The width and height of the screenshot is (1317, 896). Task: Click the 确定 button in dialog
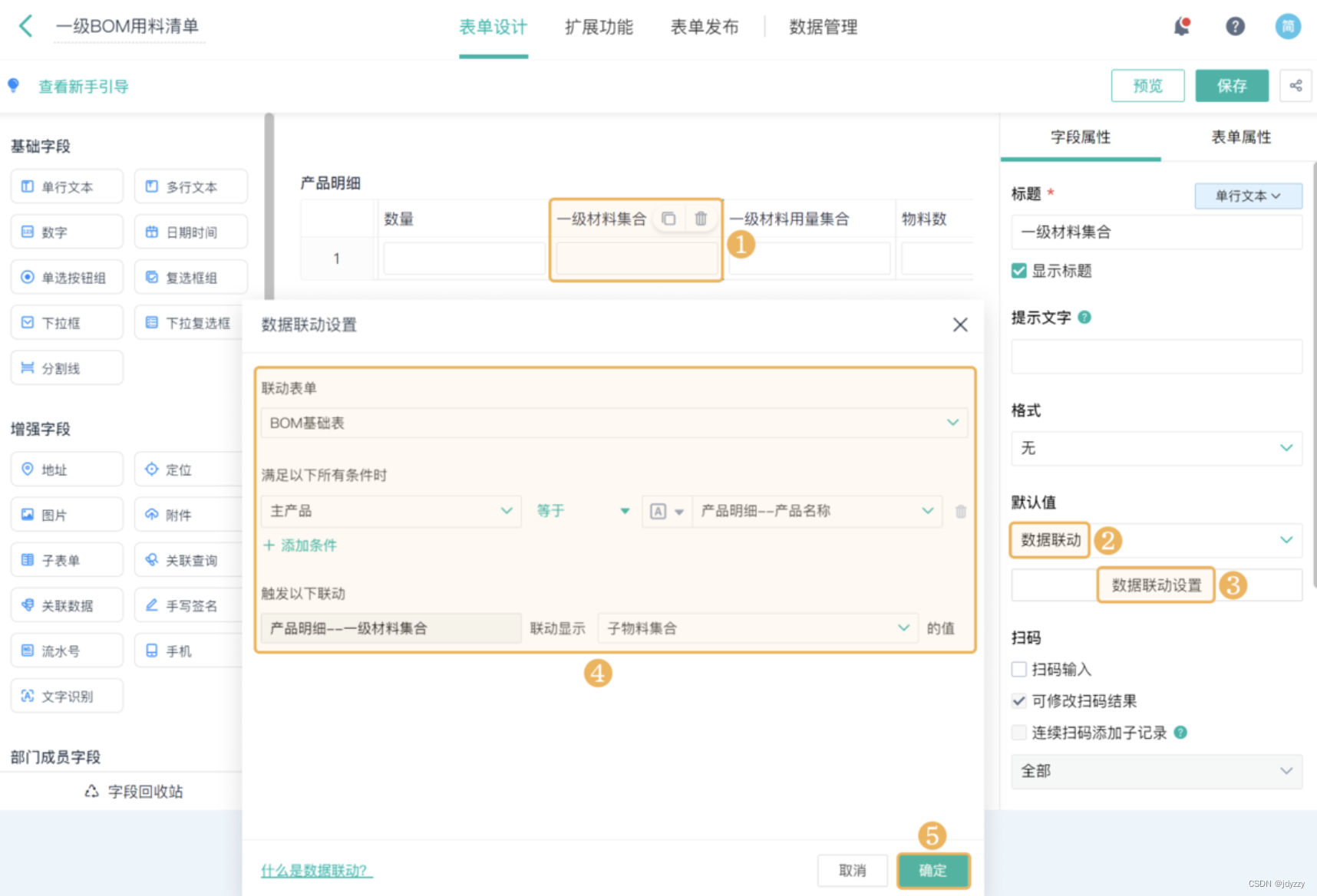coord(933,871)
